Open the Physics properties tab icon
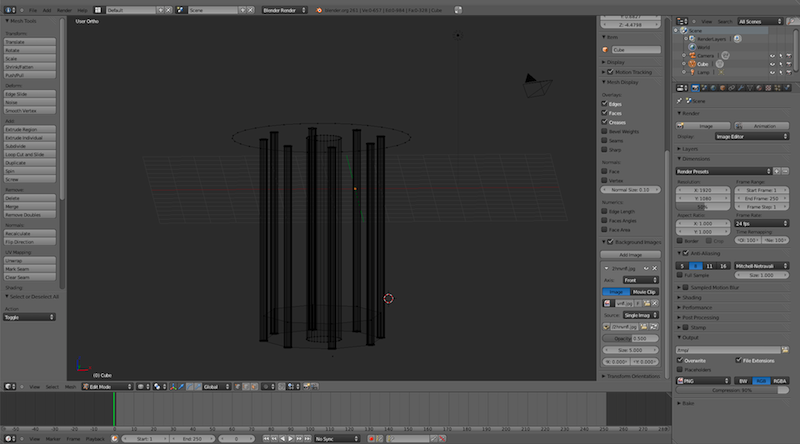800x444 pixels. point(786,88)
